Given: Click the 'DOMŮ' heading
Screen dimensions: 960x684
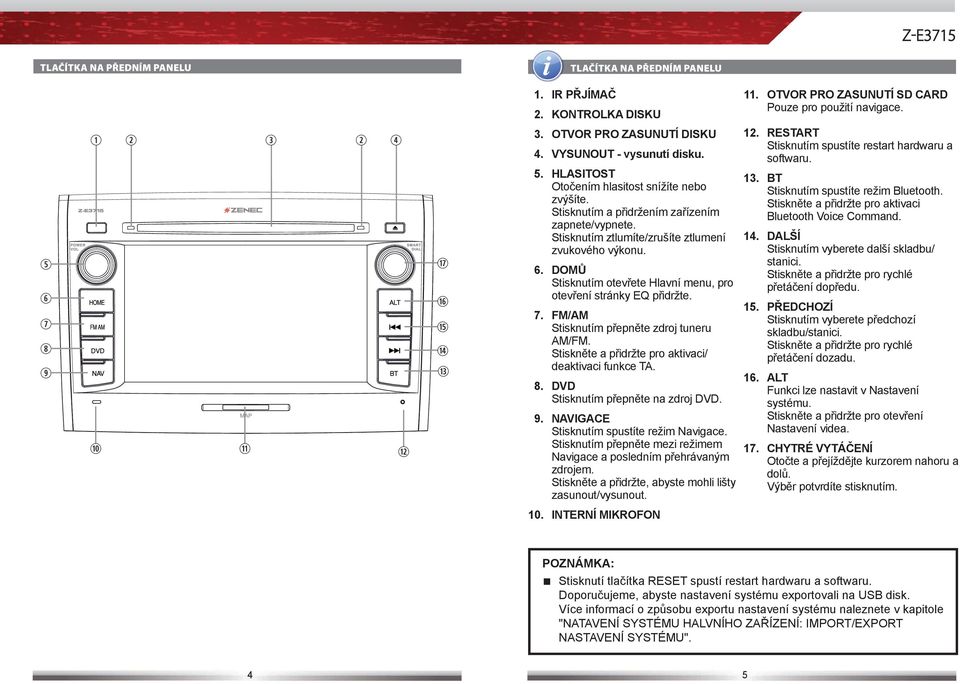Looking at the screenshot, I should [569, 270].
